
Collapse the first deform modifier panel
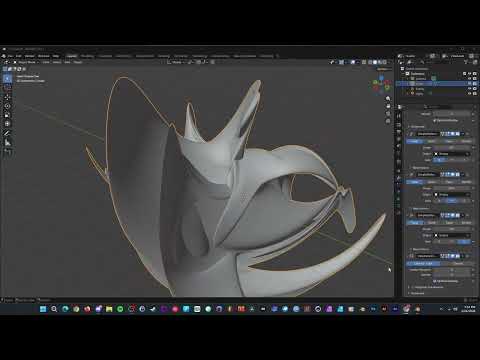pos(408,134)
